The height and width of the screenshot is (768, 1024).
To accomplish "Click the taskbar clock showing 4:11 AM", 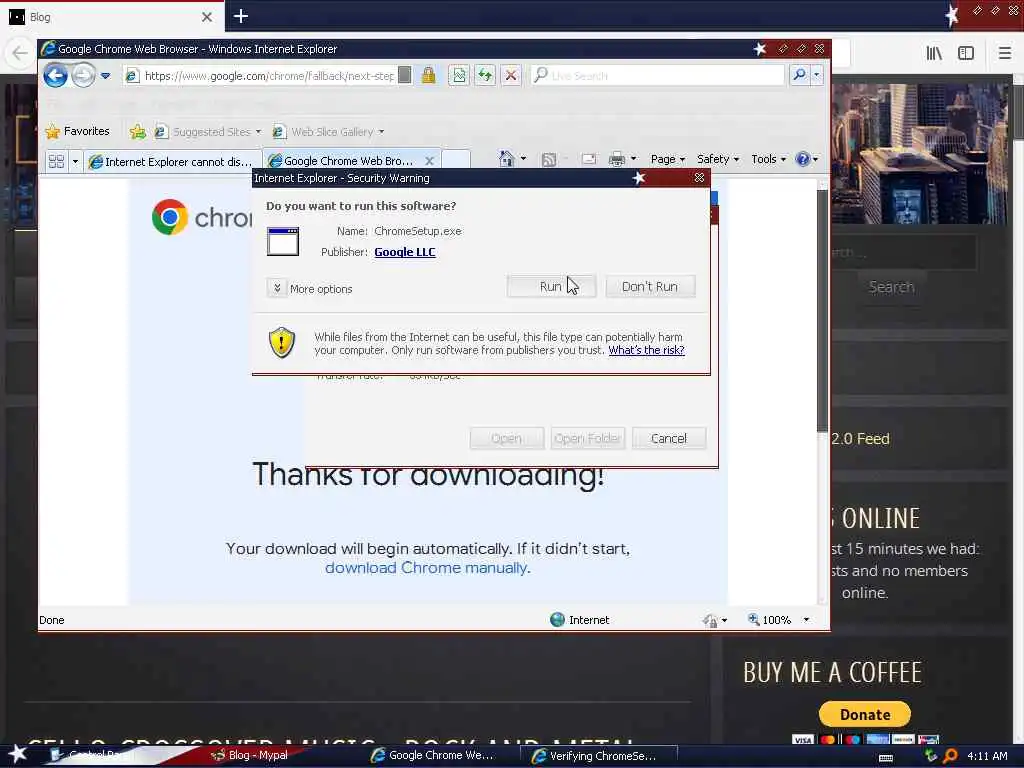I will pyautogui.click(x=987, y=756).
